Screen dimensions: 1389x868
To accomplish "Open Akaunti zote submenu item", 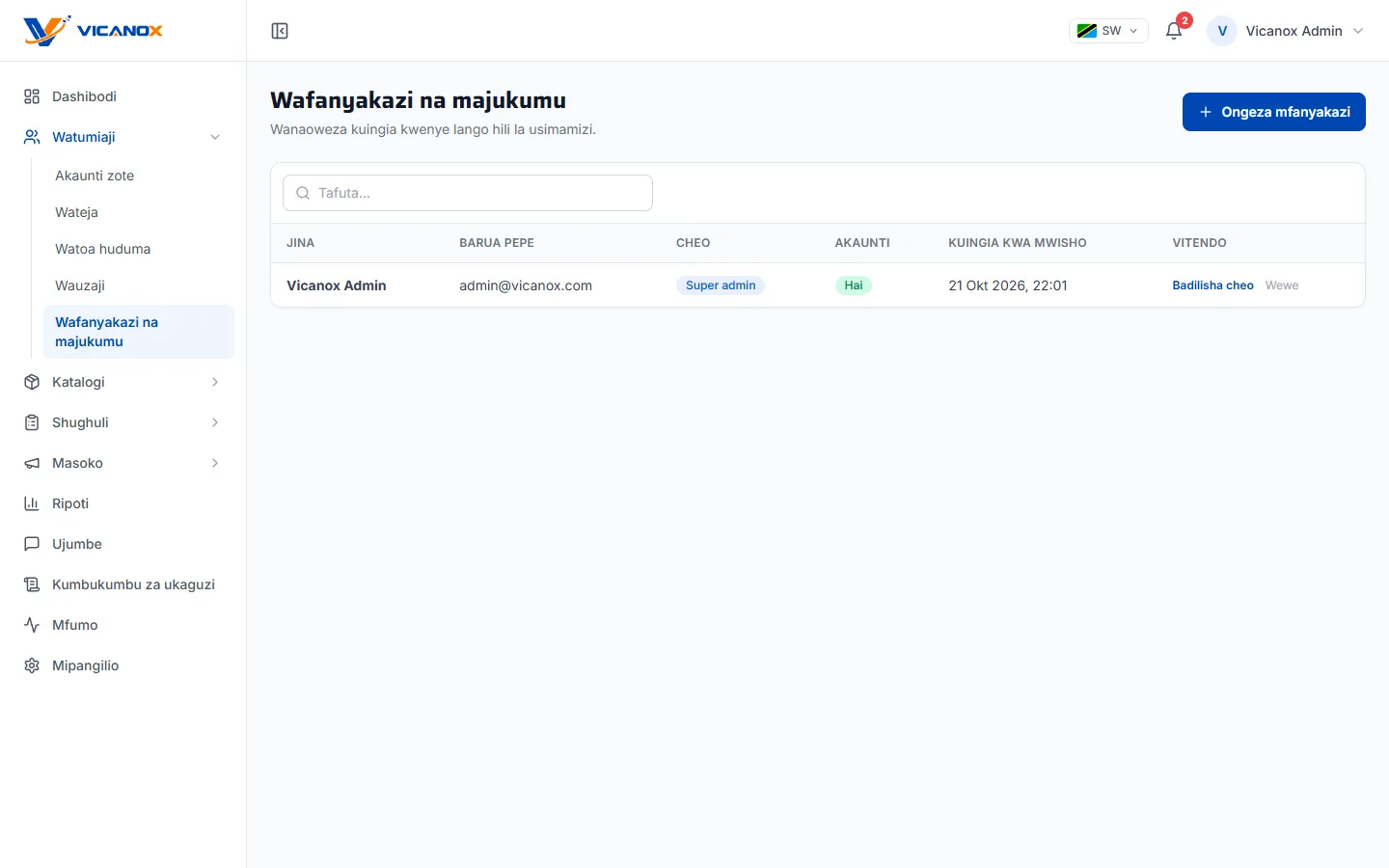I will click(x=139, y=176).
